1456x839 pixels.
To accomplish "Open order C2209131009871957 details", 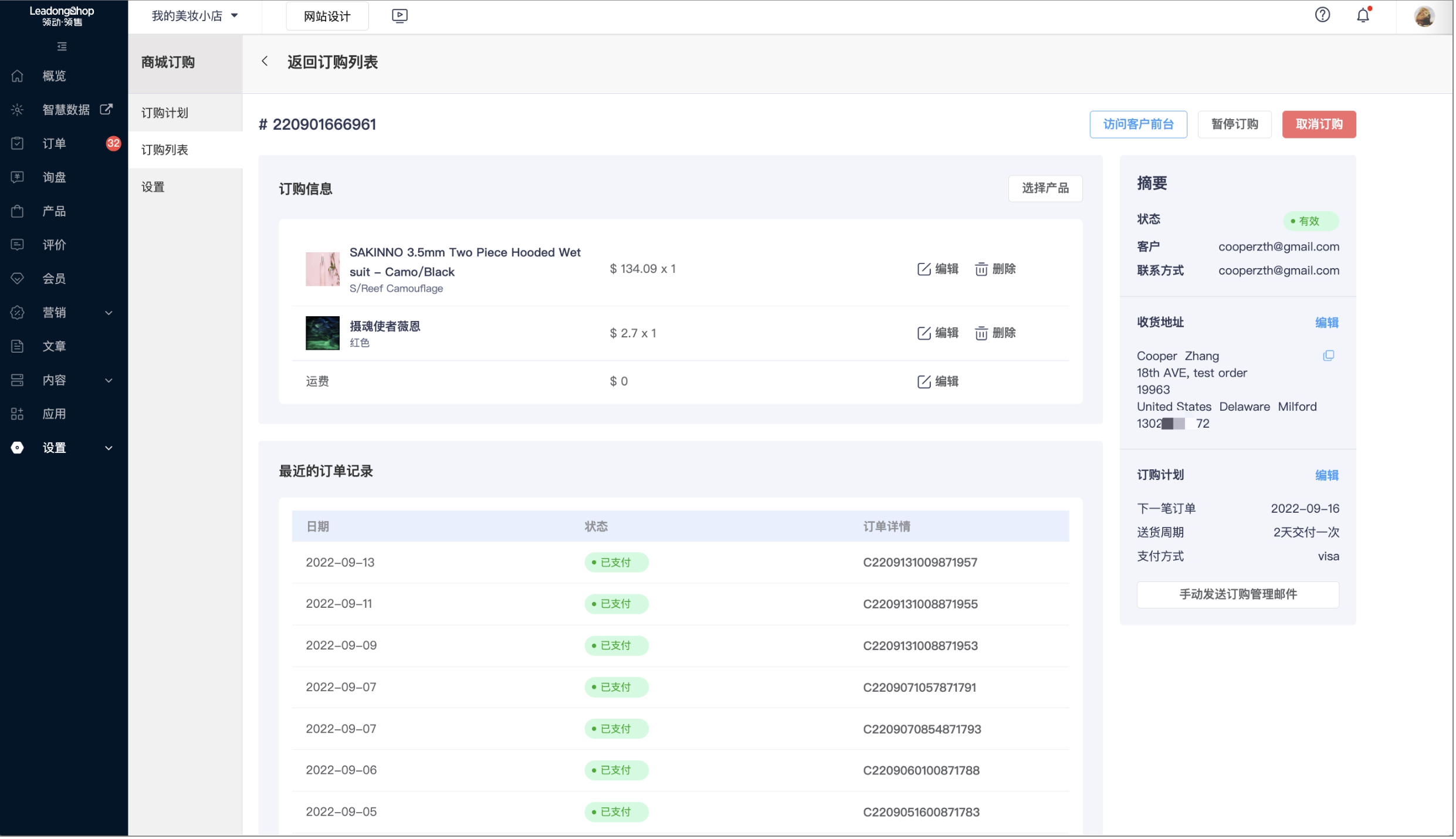I will point(919,563).
